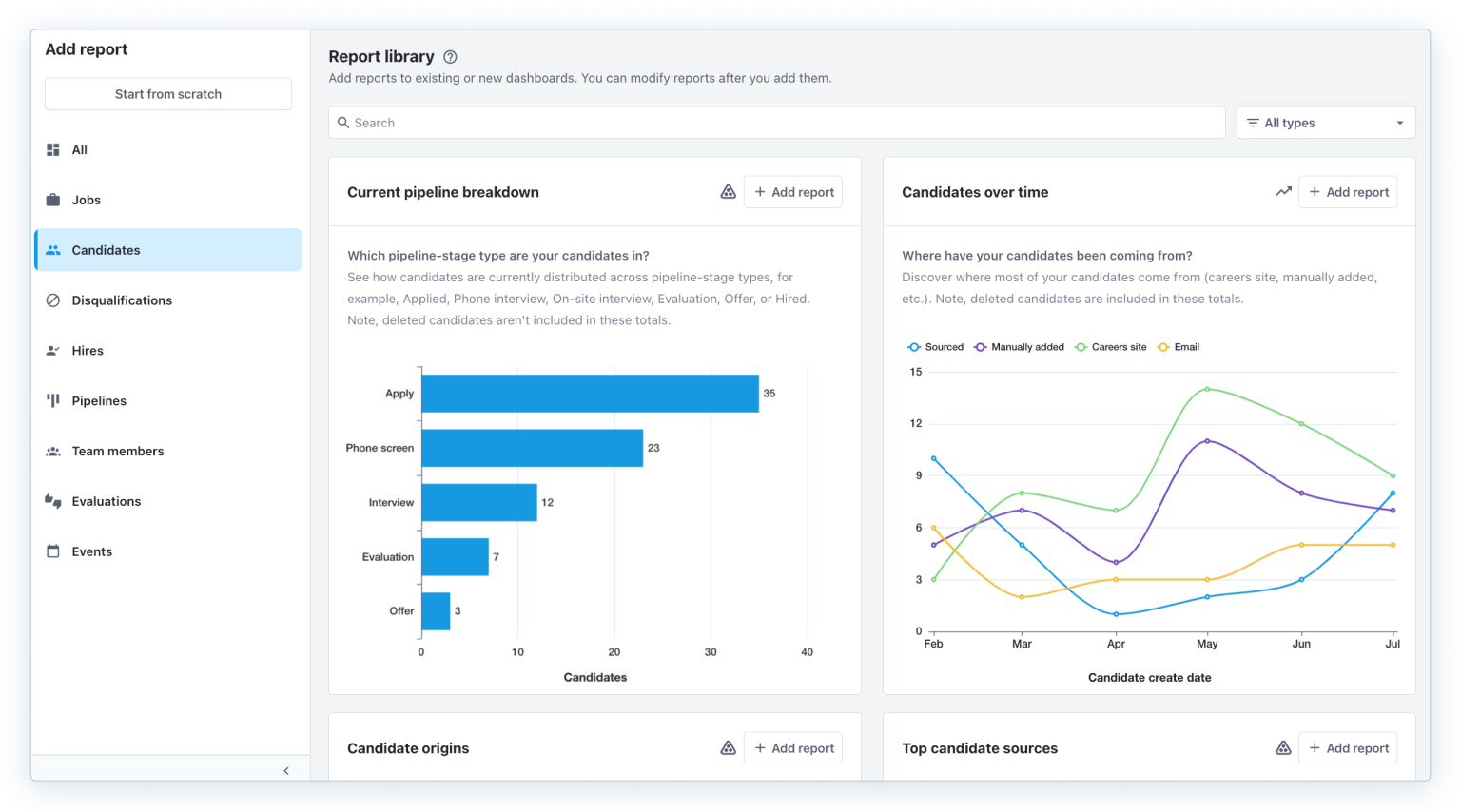Click the help icon beside Report library
Image resolution: width=1461 pixels, height=812 pixels.
click(x=451, y=57)
